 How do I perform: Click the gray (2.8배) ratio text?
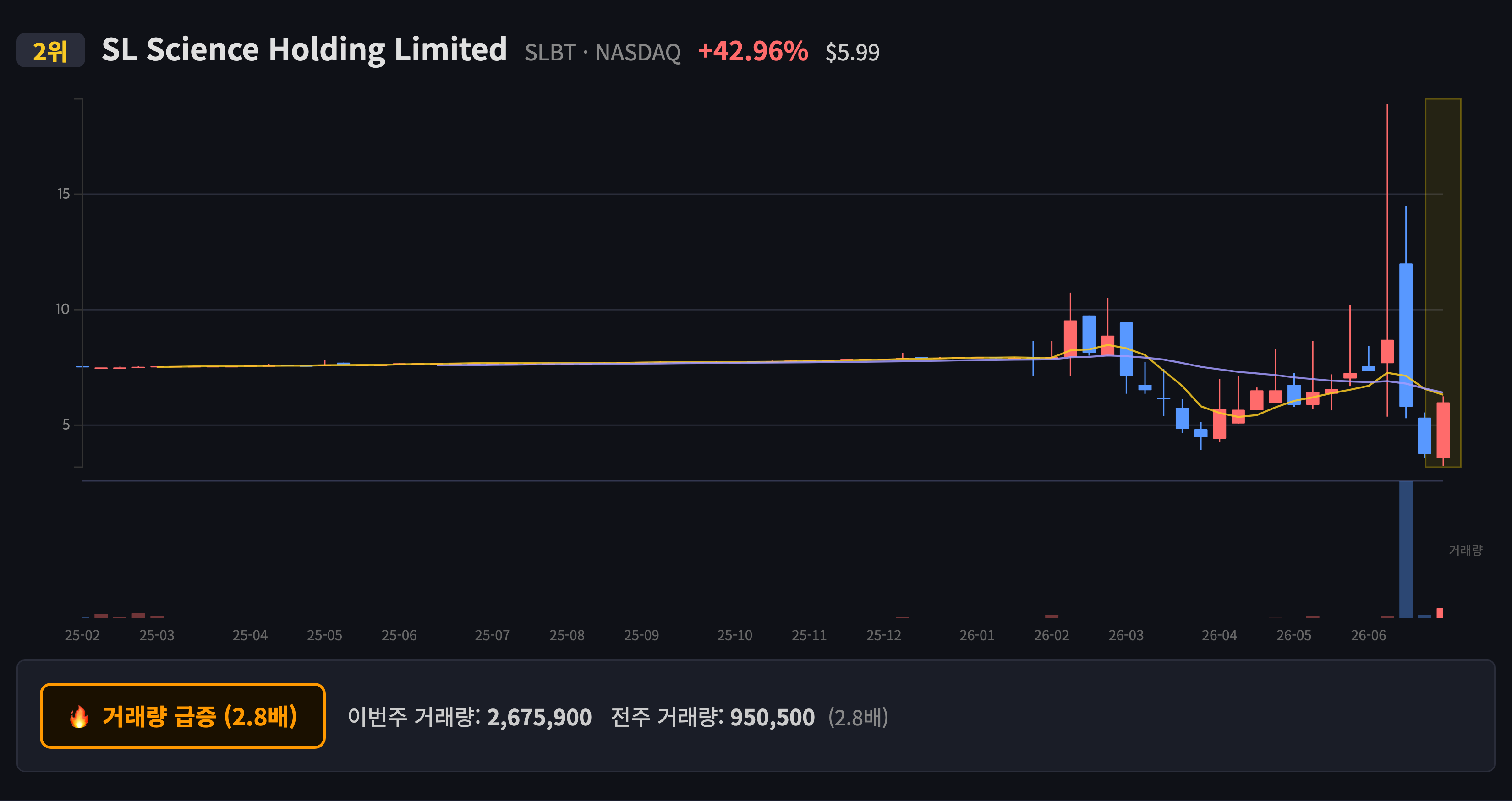pyautogui.click(x=858, y=717)
